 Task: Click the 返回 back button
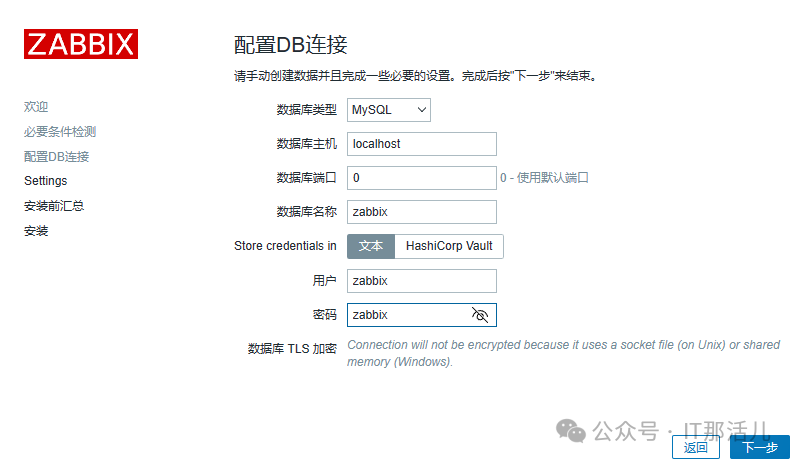click(695, 447)
